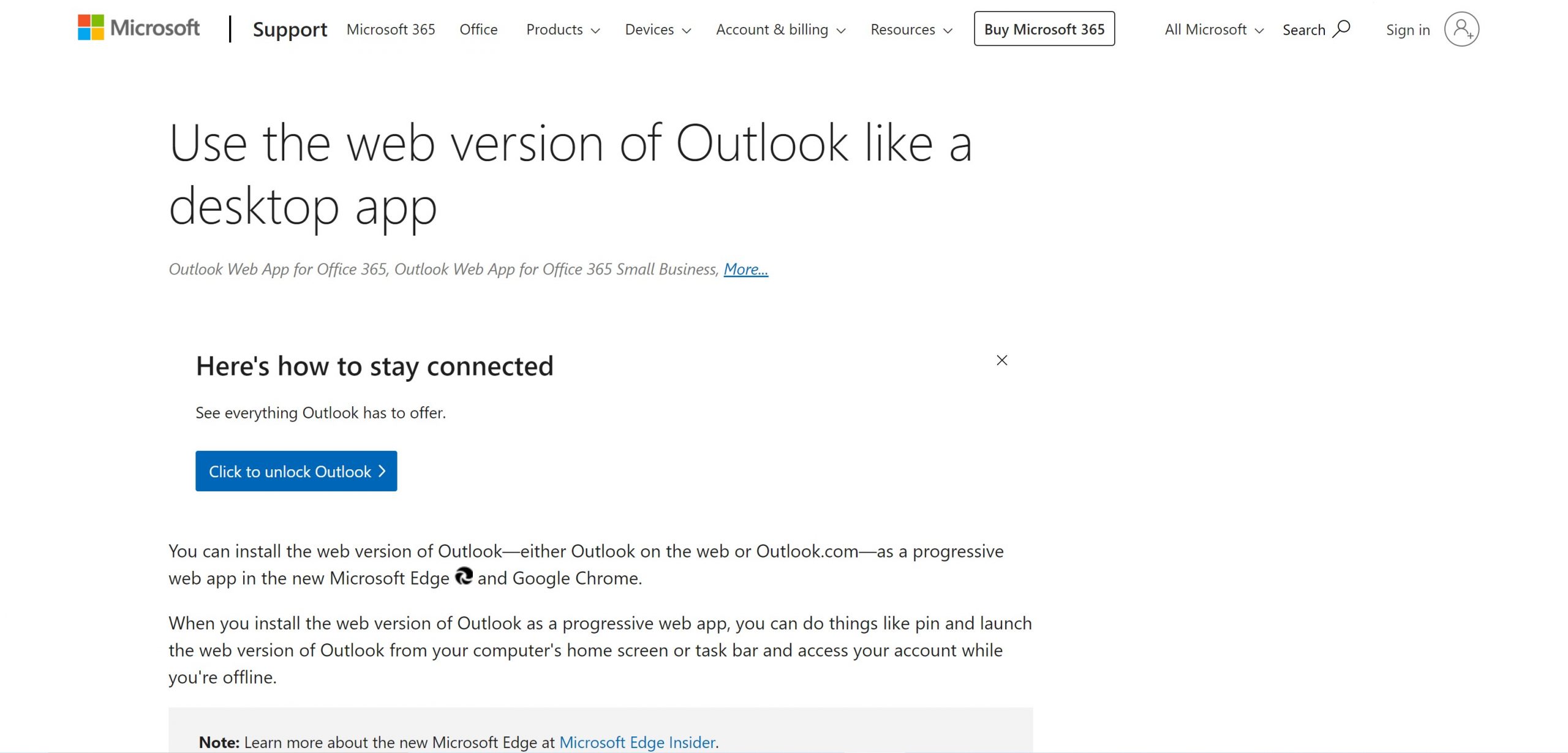Click the Sign in text
Viewport: 1568px width, 753px height.
coord(1408,30)
